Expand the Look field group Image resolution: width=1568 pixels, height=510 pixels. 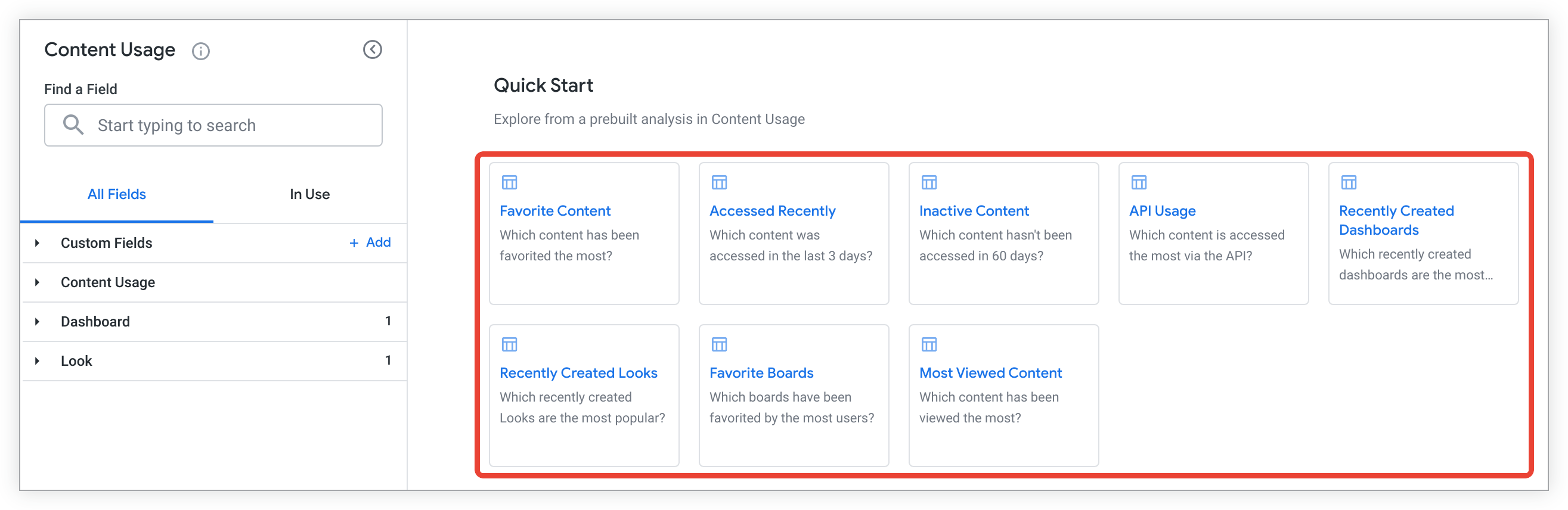38,361
